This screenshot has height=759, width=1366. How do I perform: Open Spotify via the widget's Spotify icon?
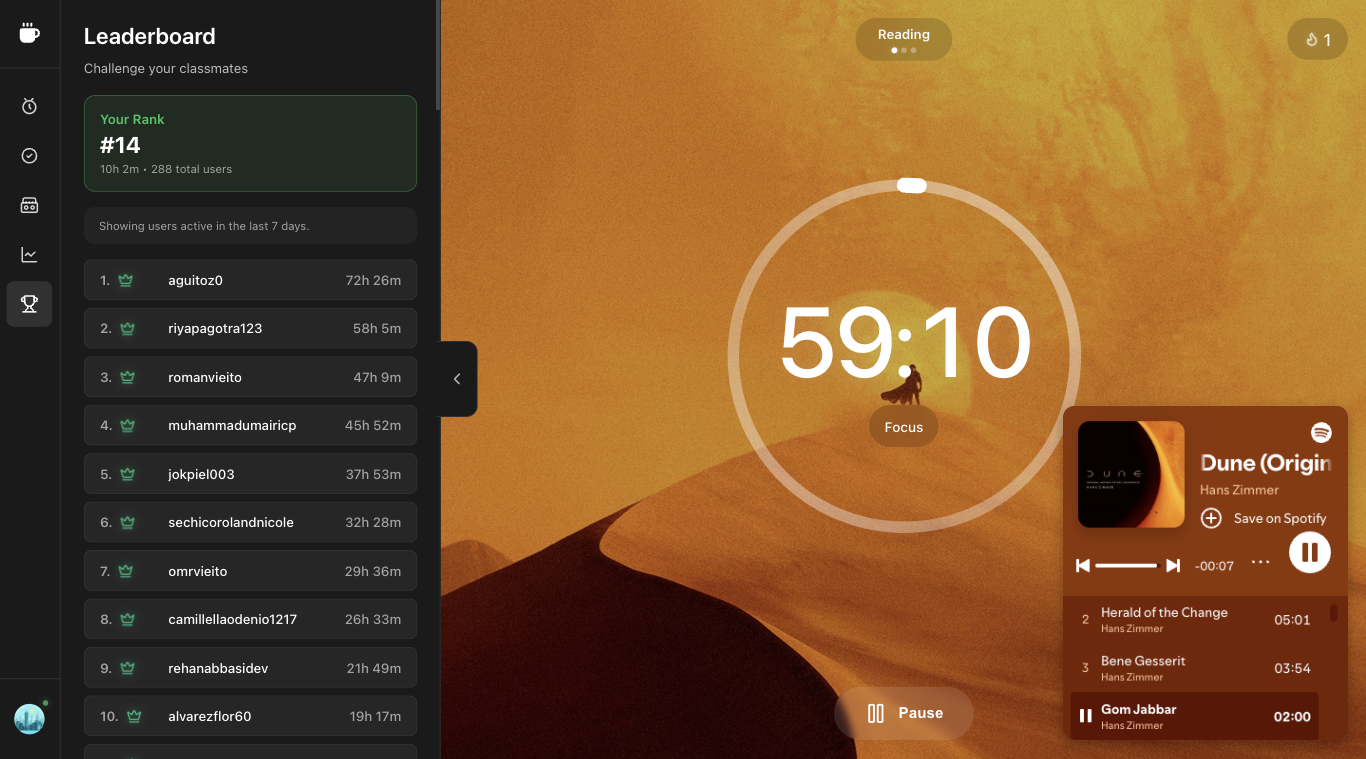pos(1322,432)
